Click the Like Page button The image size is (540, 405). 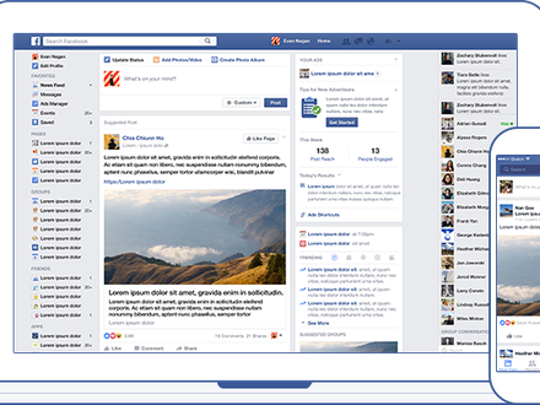click(x=261, y=138)
